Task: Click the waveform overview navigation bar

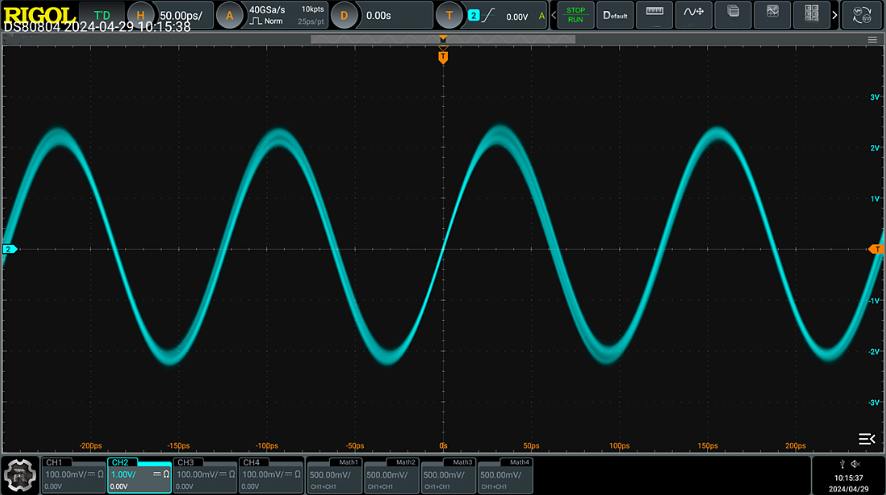Action: pos(443,39)
